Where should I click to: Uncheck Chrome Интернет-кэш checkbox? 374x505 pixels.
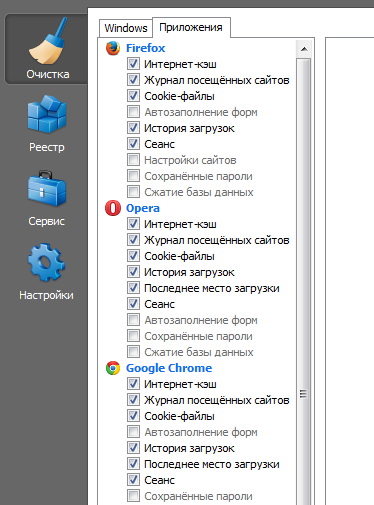[x=133, y=384]
